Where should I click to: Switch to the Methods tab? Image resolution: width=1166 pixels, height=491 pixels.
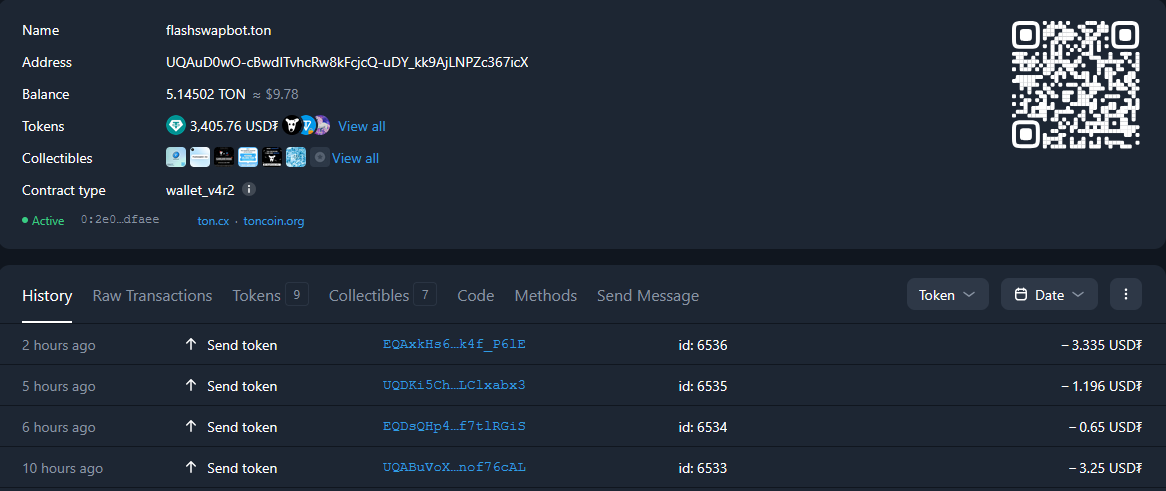click(x=546, y=295)
